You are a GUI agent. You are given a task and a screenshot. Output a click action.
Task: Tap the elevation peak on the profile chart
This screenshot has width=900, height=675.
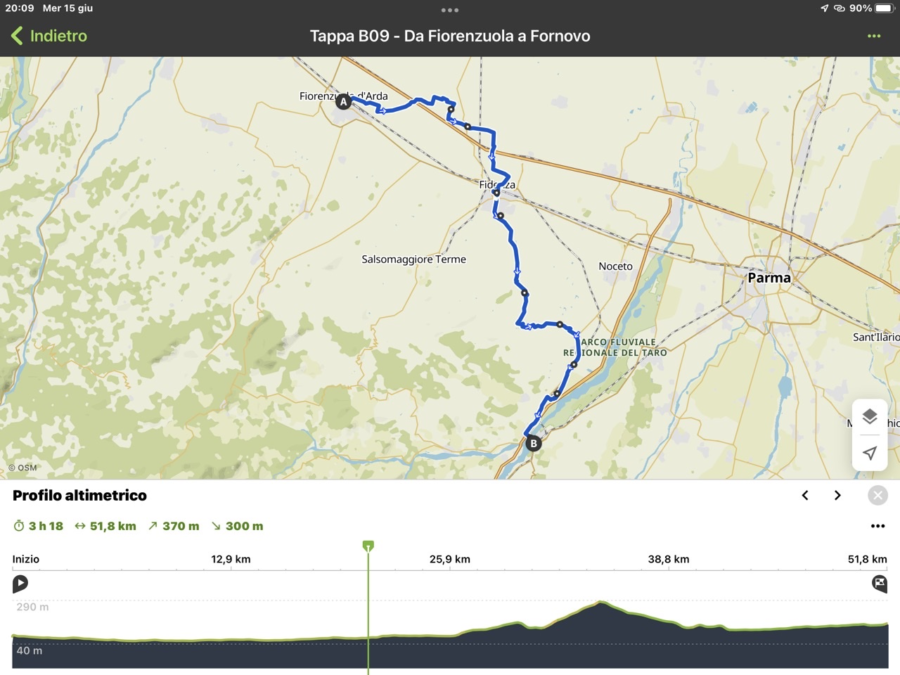click(x=600, y=603)
